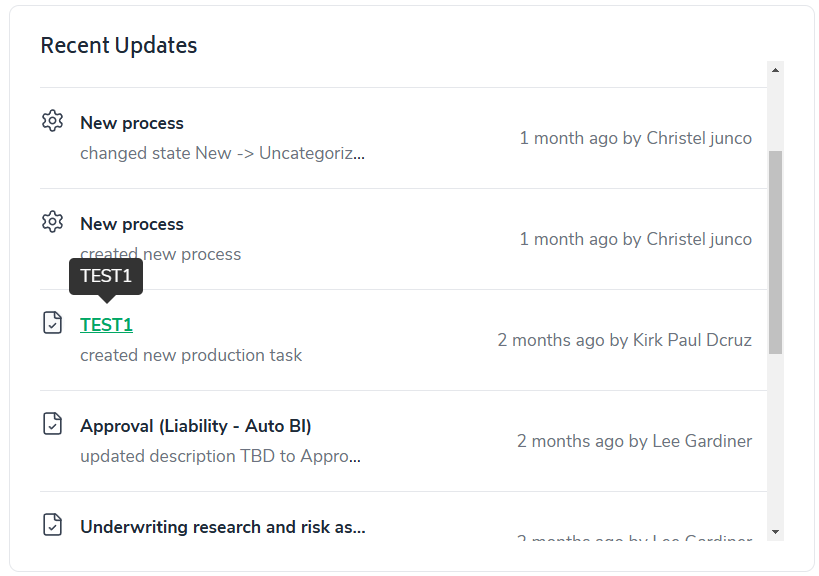
Task: Click '2 months ago by Lee Gardiner' timestamp
Action: coord(634,441)
